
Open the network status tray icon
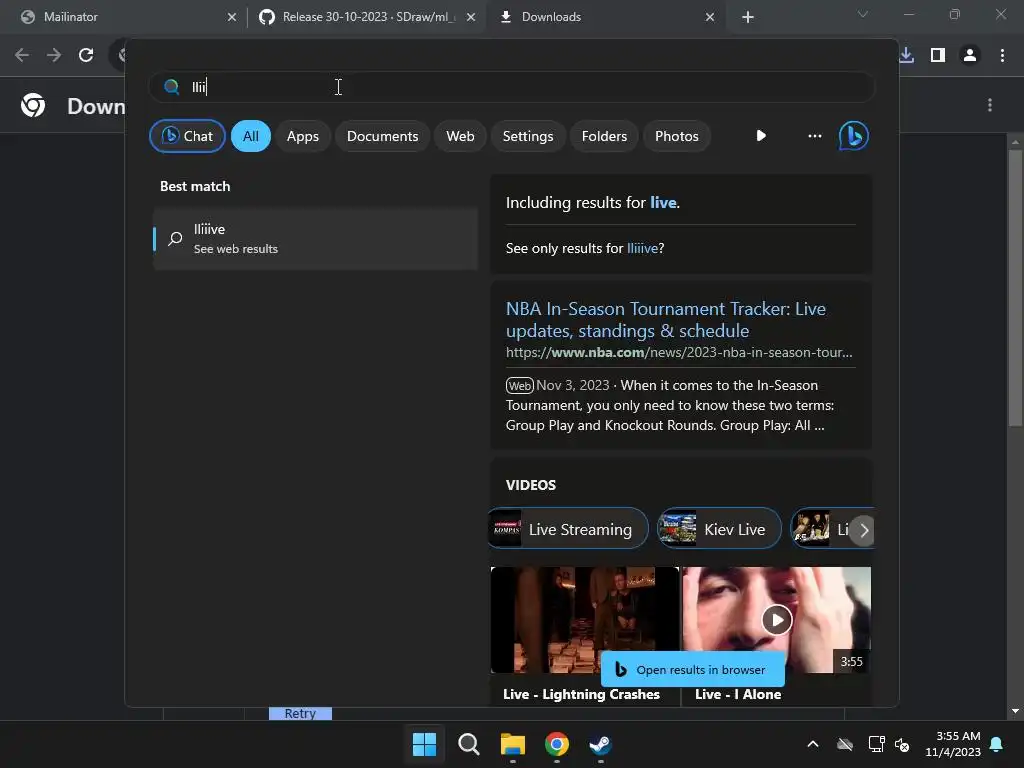pos(876,744)
